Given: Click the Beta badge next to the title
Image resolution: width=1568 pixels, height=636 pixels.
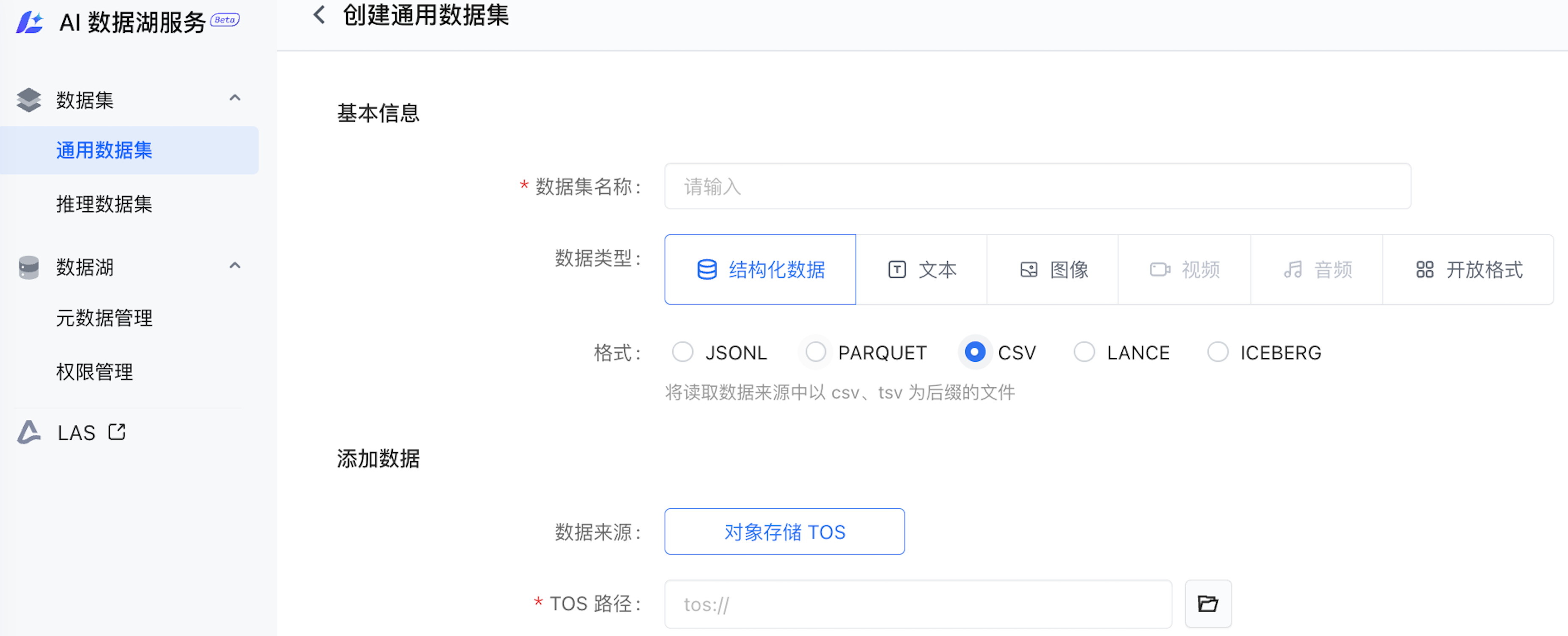Looking at the screenshot, I should pyautogui.click(x=225, y=20).
